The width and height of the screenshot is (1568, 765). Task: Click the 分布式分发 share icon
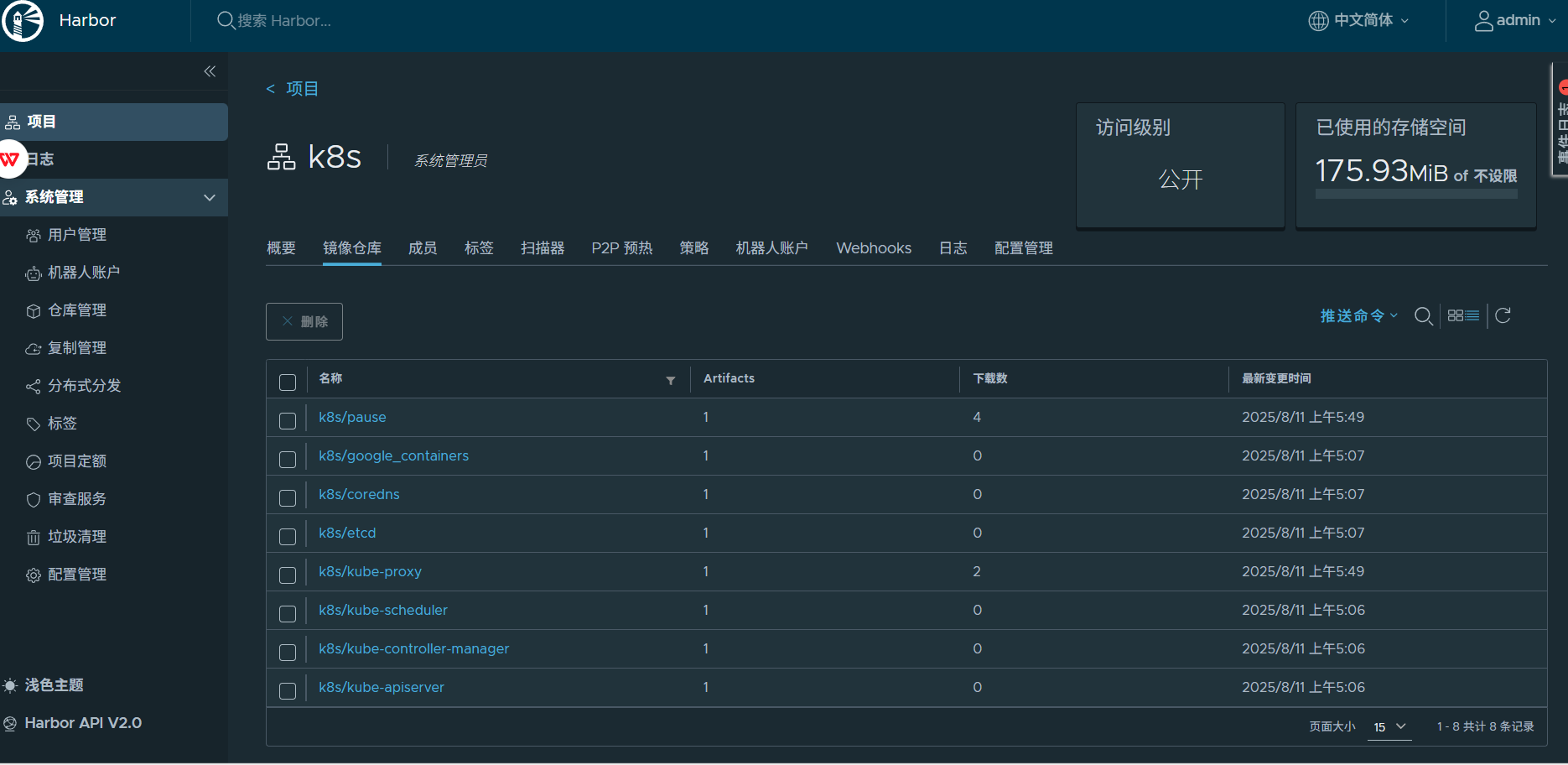34,387
